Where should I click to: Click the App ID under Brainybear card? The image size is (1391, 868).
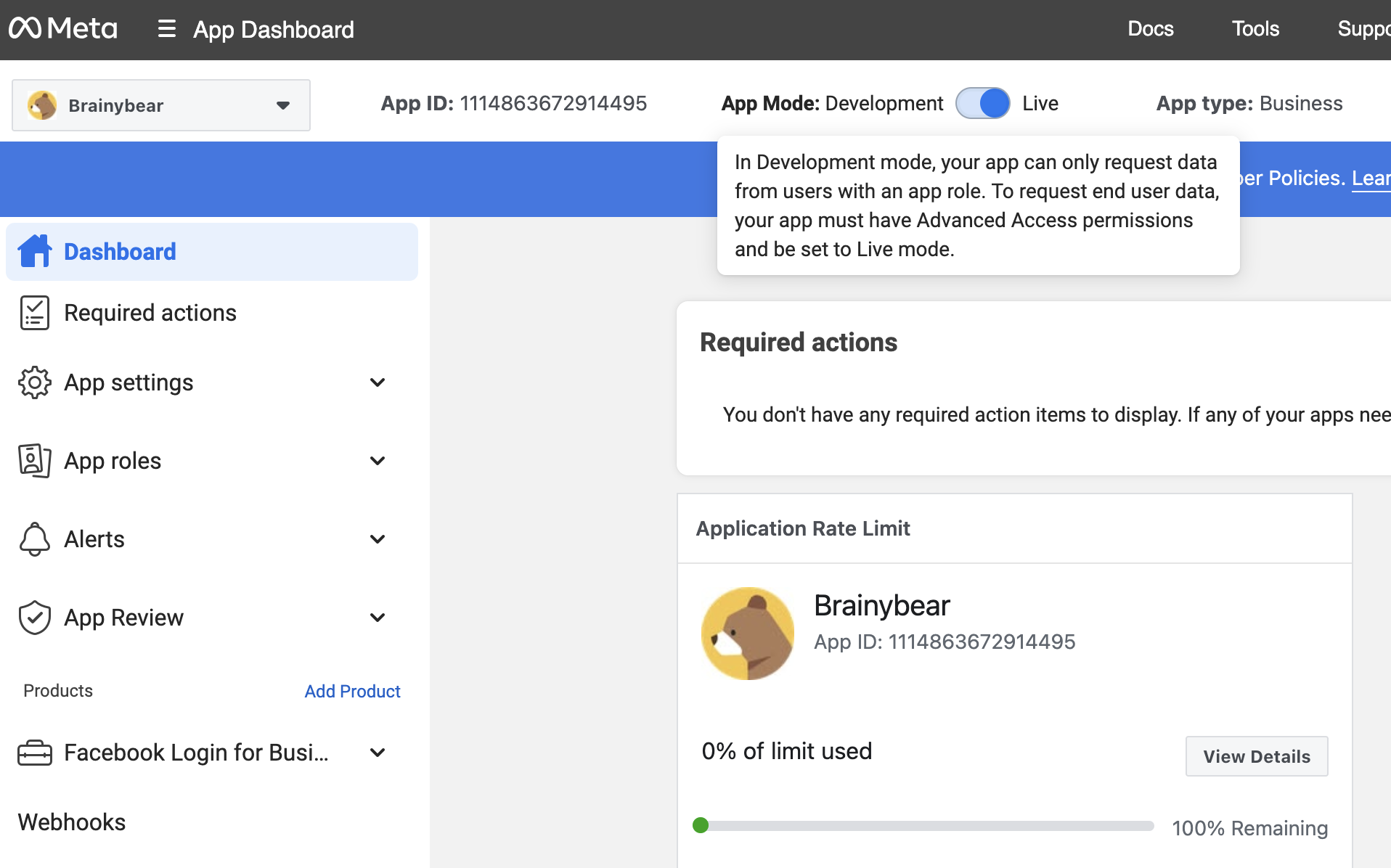point(945,642)
